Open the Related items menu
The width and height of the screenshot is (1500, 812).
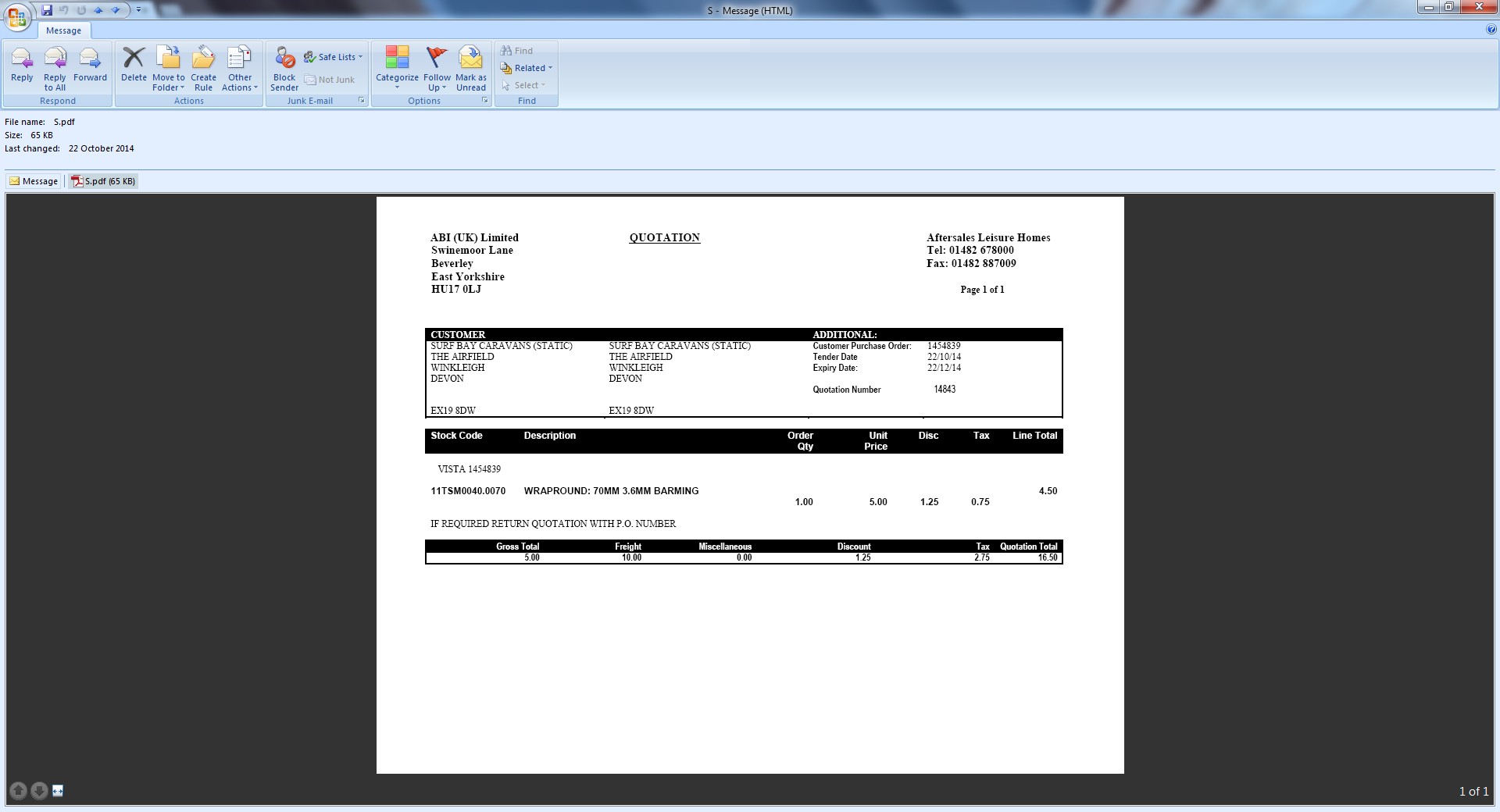pyautogui.click(x=527, y=68)
